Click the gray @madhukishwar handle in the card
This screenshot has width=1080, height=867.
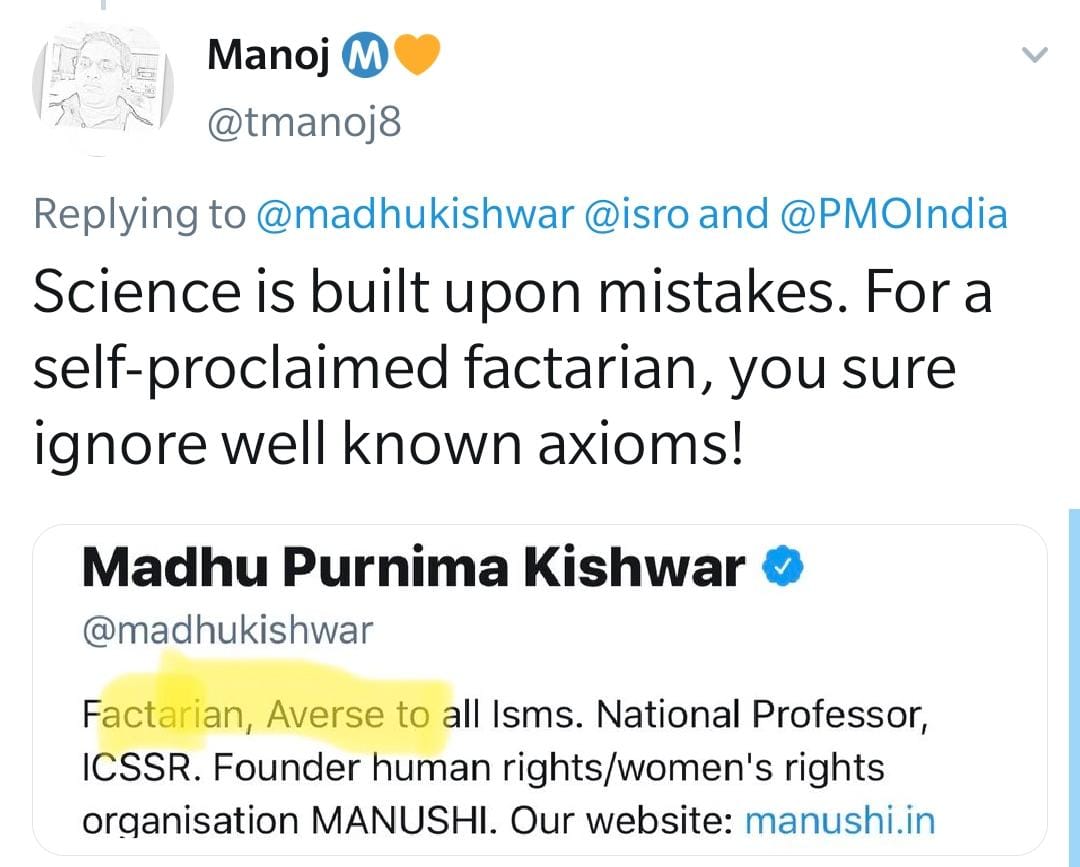227,631
